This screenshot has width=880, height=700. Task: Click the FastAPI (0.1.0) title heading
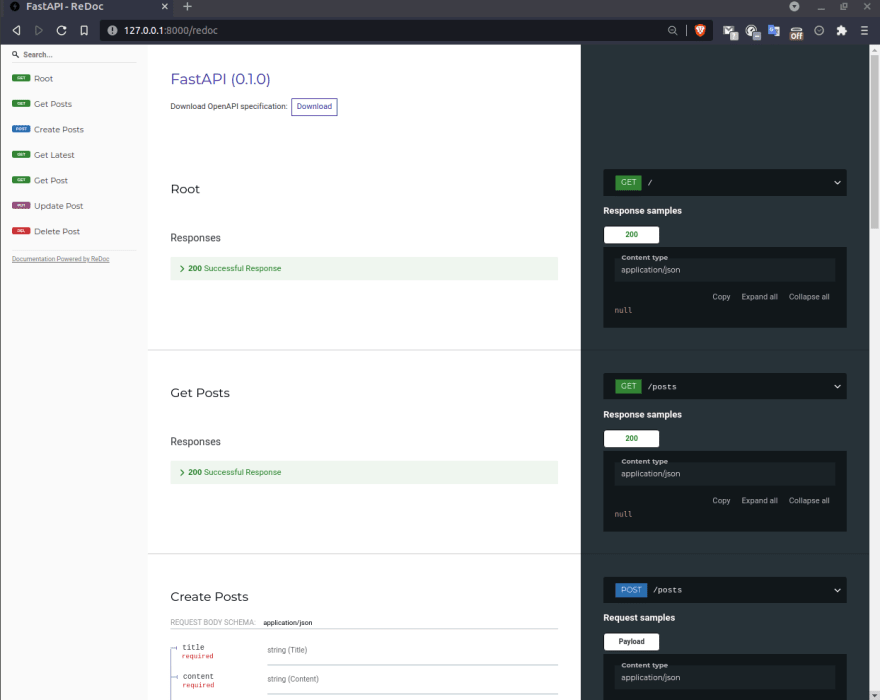[x=221, y=79]
